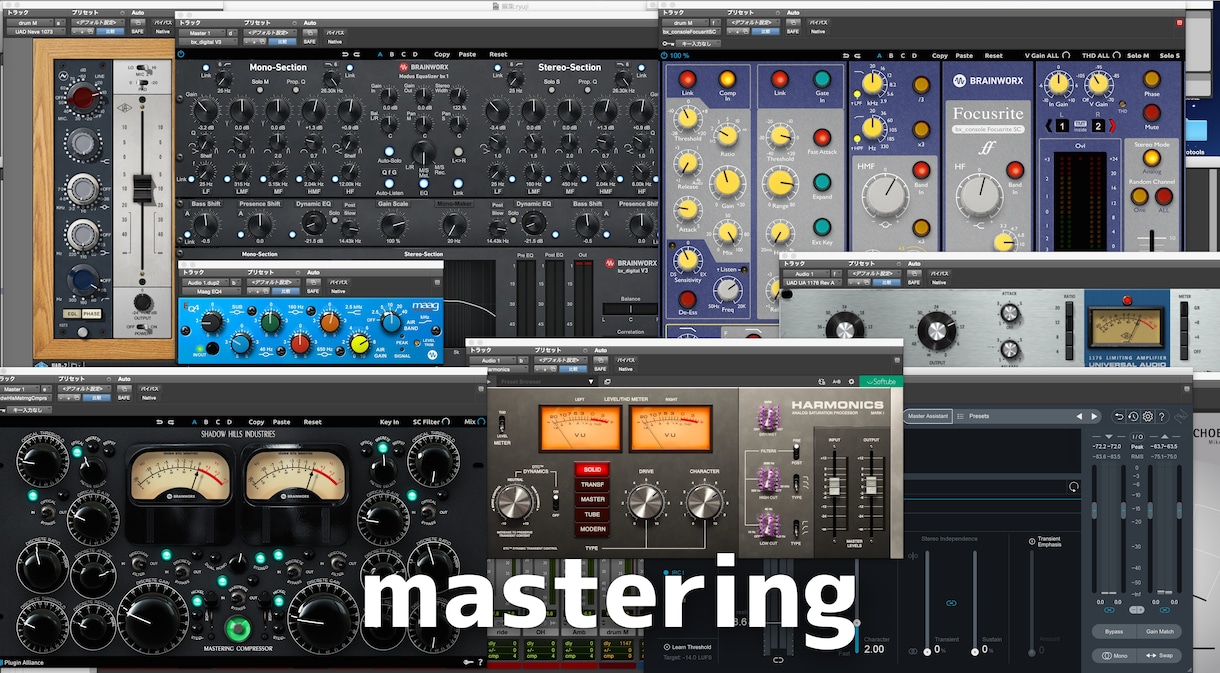Click the Ozone meter reset loop icon

coord(1074,486)
